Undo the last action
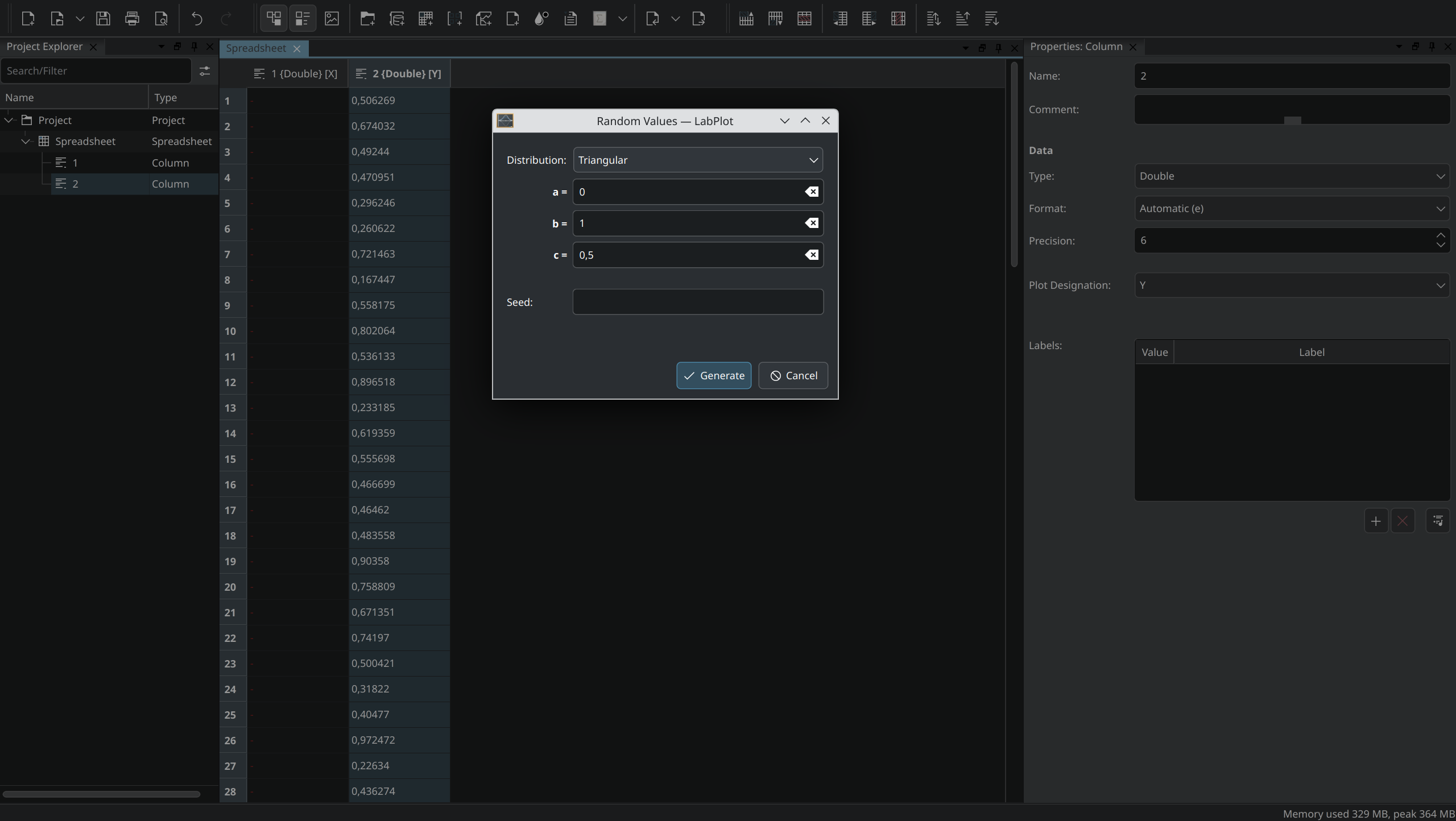Screen dimensions: 1456x821 (x=196, y=18)
